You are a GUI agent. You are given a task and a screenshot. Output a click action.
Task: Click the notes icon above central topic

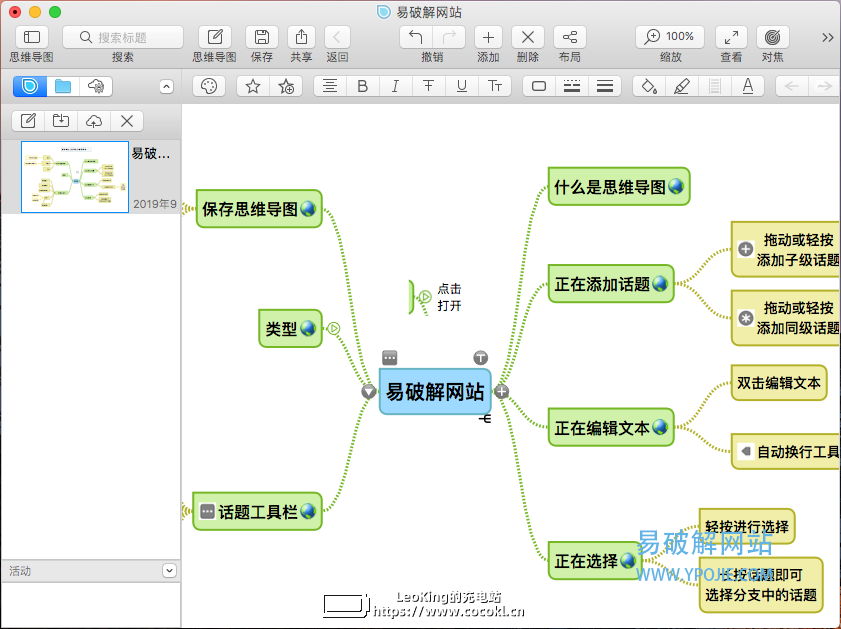[390, 357]
